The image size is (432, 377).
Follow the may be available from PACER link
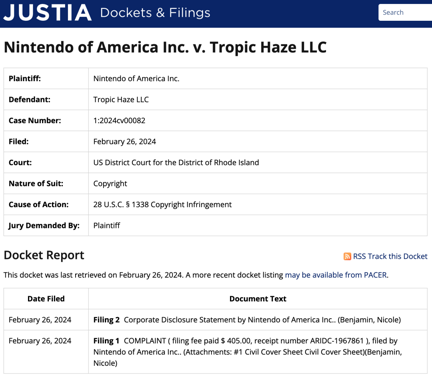(x=336, y=275)
